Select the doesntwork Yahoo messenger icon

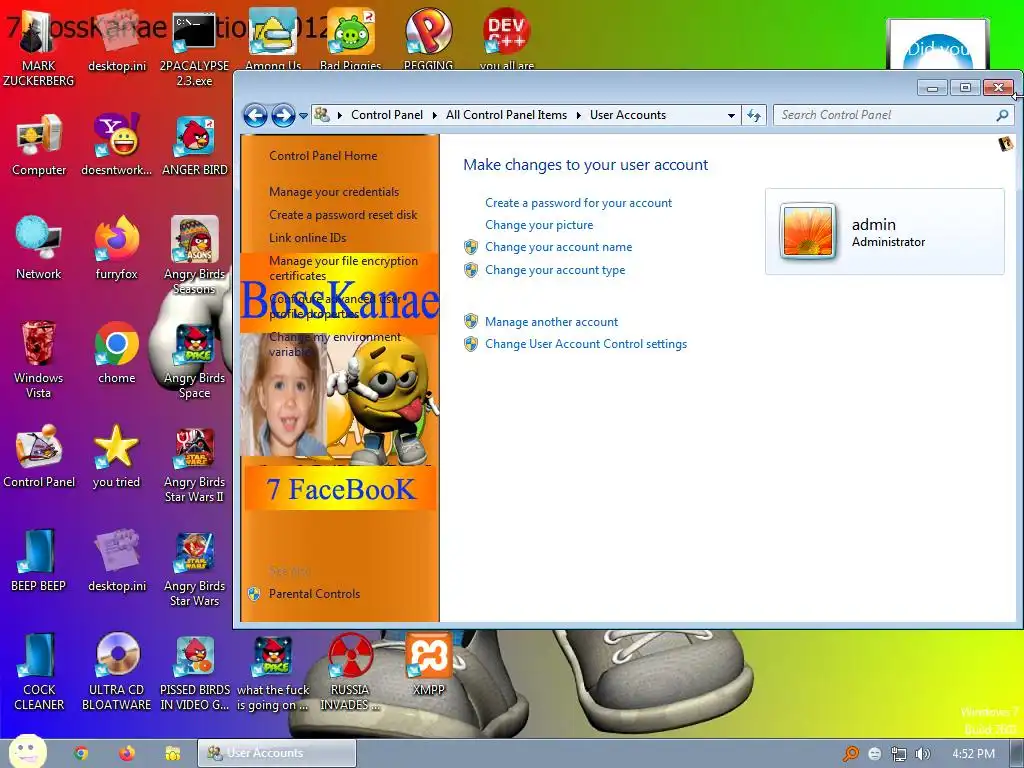click(x=116, y=144)
